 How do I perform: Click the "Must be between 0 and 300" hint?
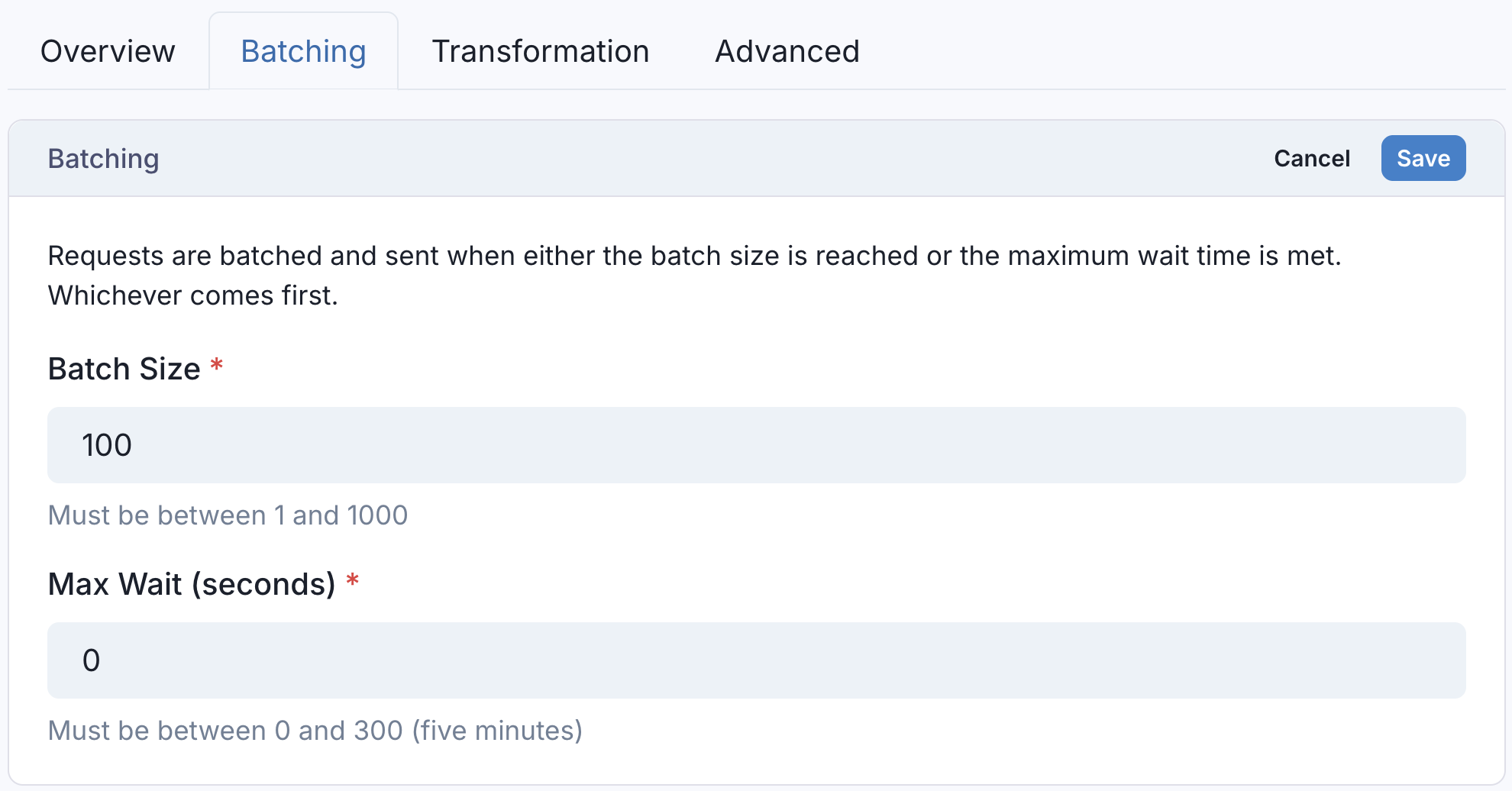(x=225, y=731)
